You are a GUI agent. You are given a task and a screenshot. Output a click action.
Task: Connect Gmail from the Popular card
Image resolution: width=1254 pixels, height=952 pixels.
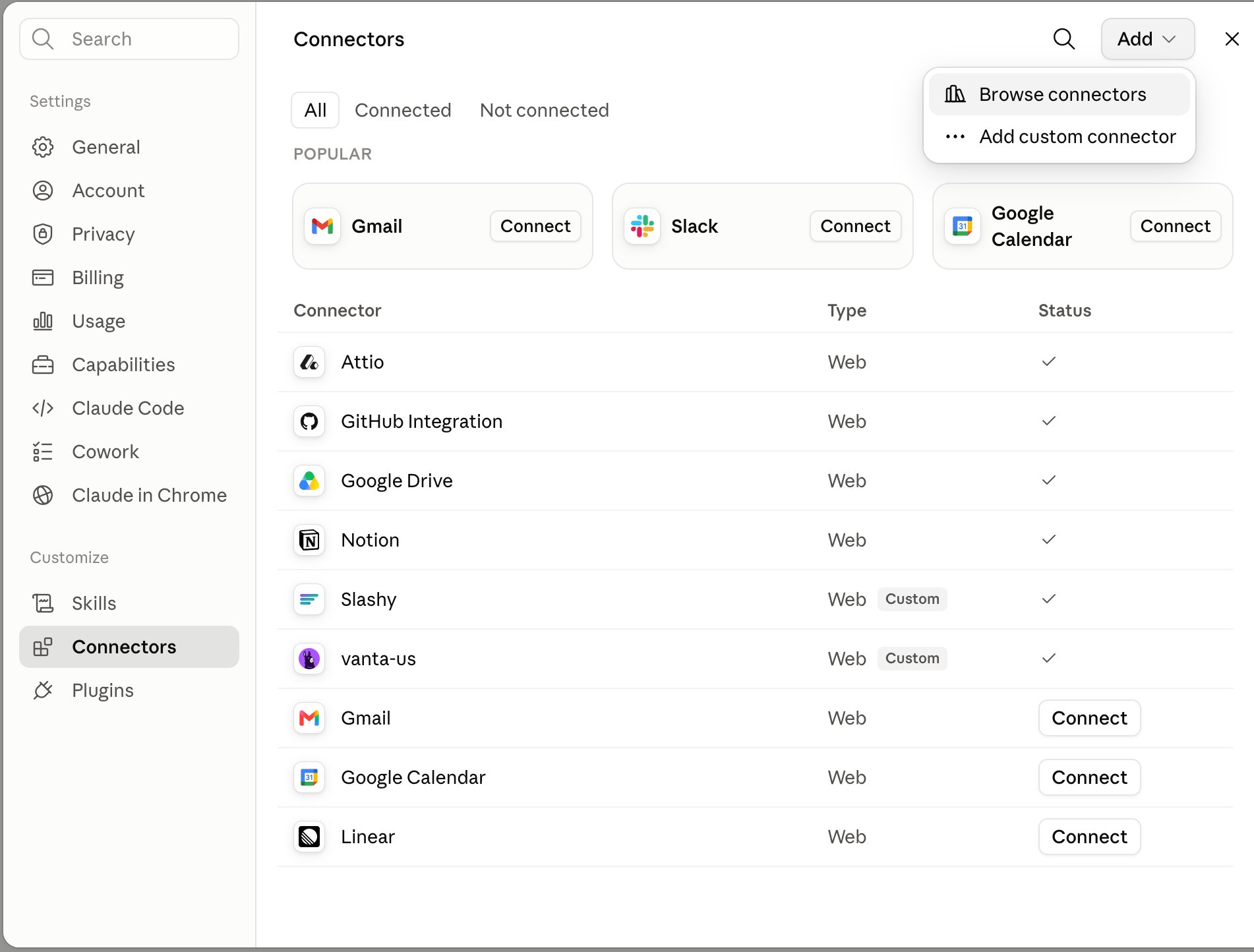(535, 226)
